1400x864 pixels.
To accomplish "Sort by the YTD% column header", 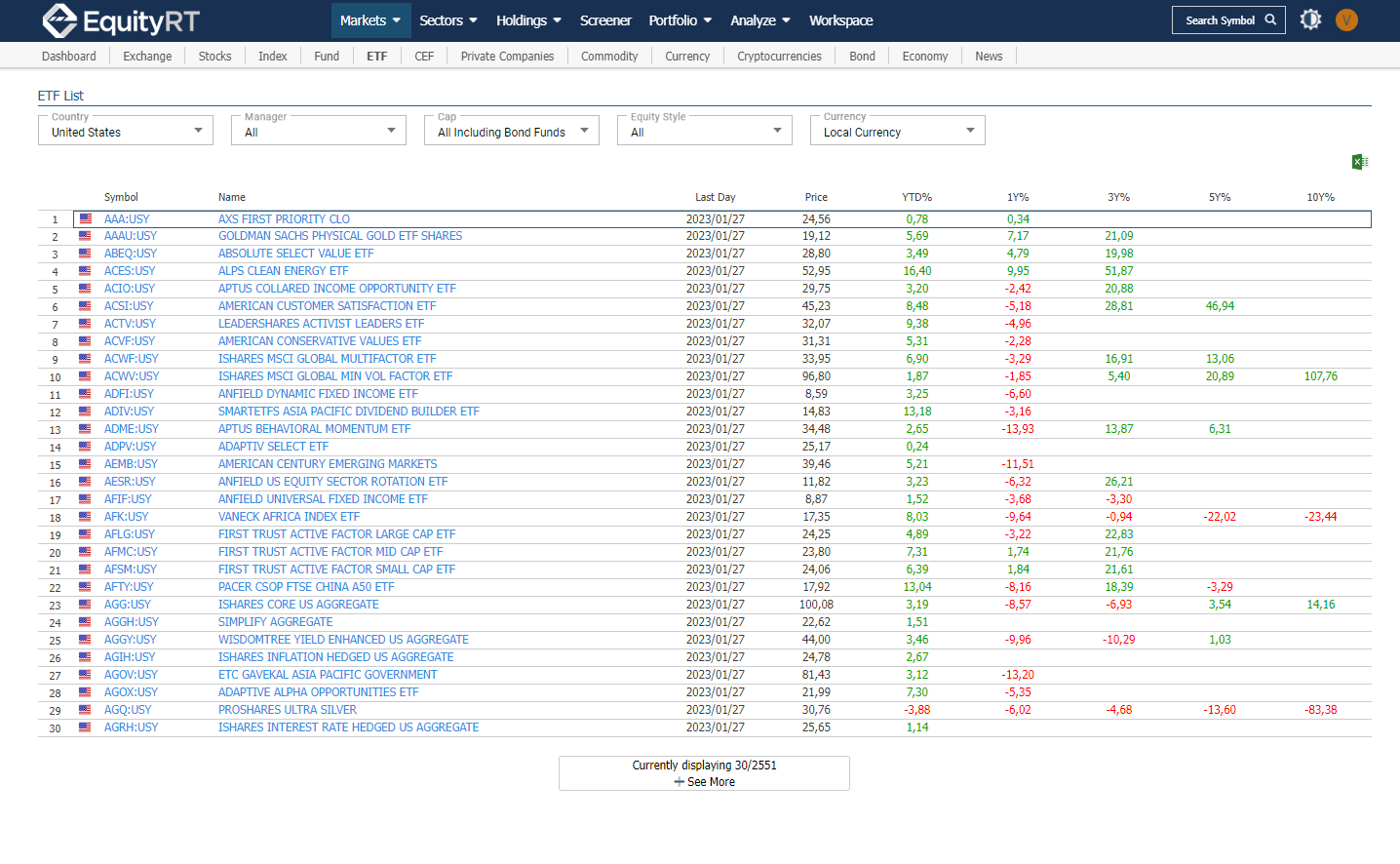I will 916,197.
